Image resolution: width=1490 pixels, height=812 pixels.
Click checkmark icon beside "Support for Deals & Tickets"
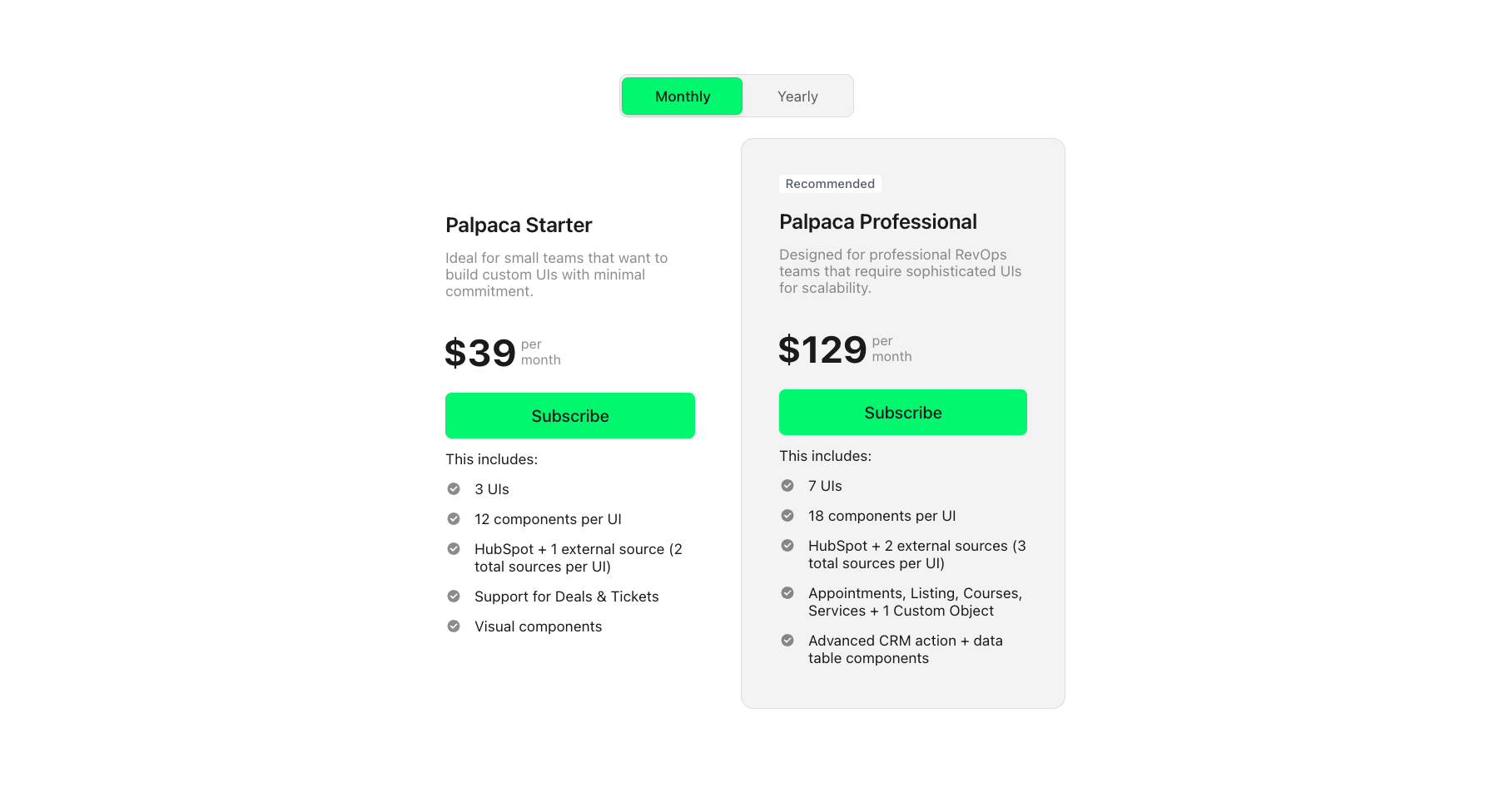click(454, 597)
